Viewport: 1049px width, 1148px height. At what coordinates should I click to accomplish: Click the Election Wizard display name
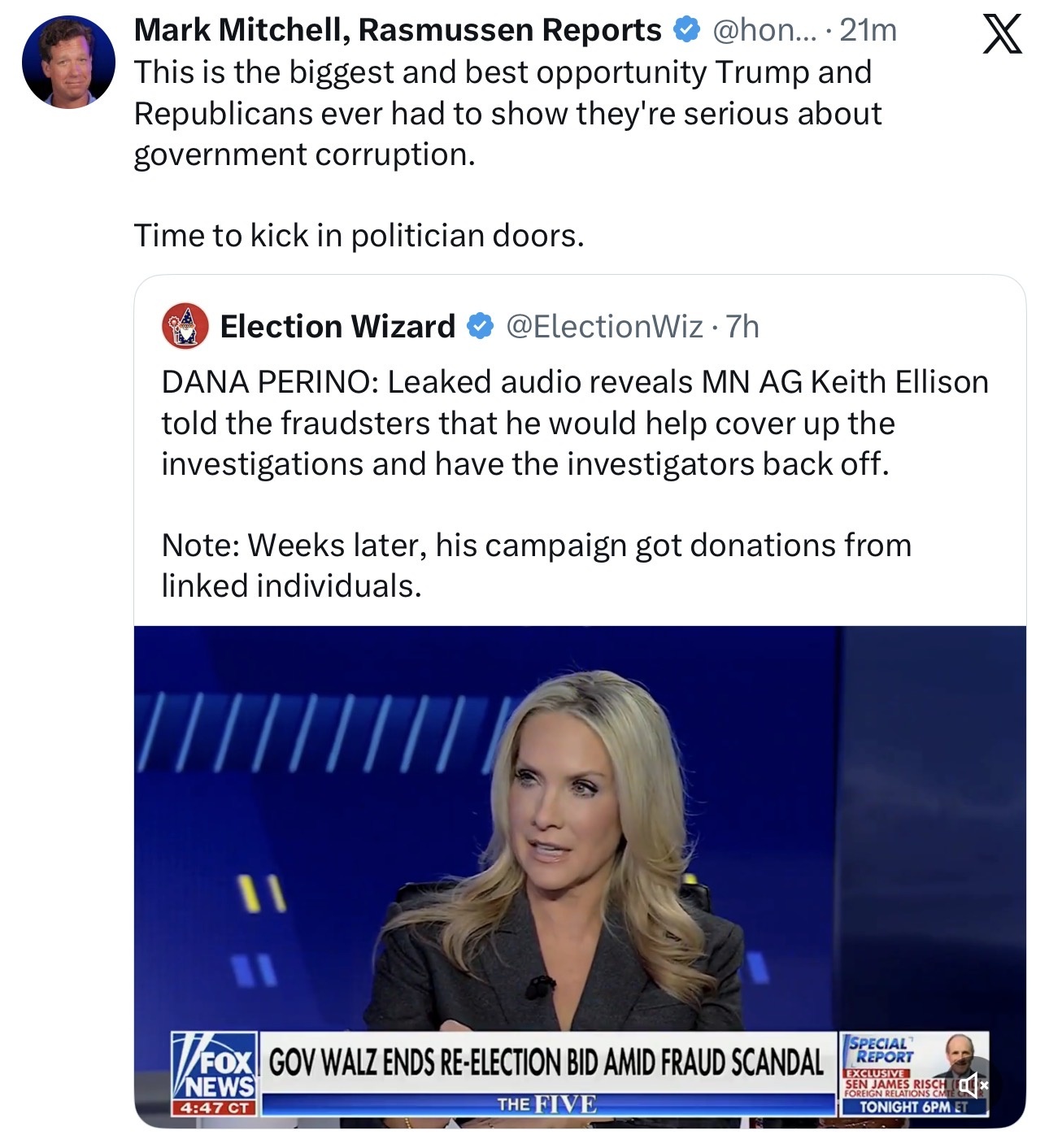point(337,326)
